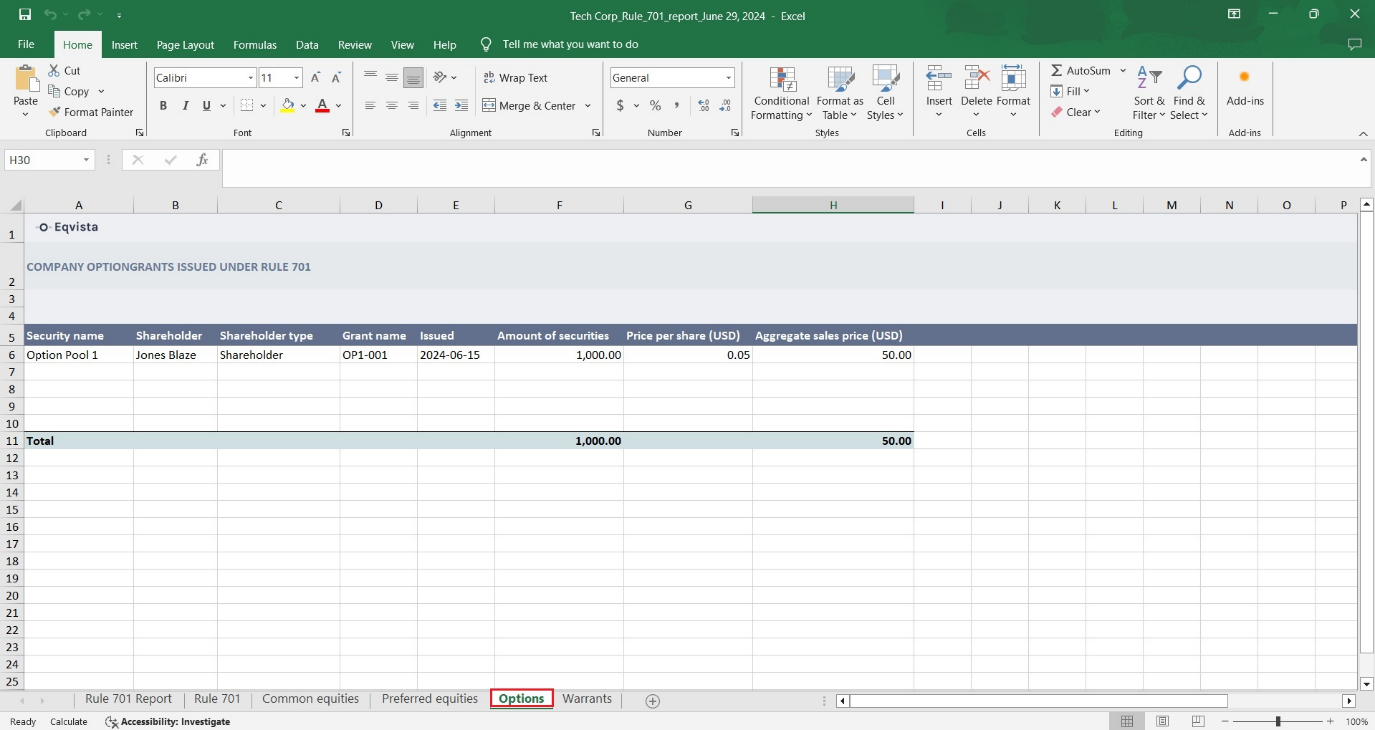Open Conditional Formatting menu
This screenshot has height=730, width=1375.
[781, 94]
